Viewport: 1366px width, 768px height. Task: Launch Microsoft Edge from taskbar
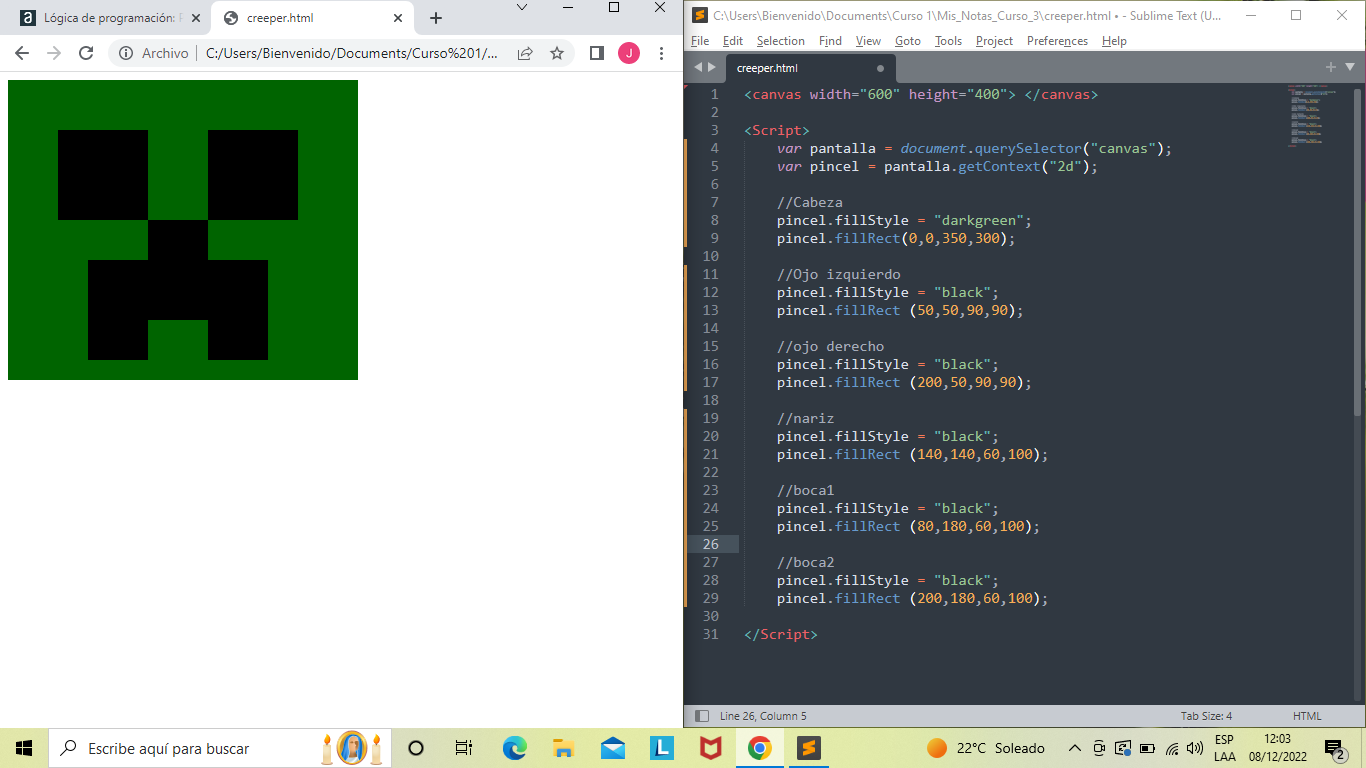coord(514,748)
